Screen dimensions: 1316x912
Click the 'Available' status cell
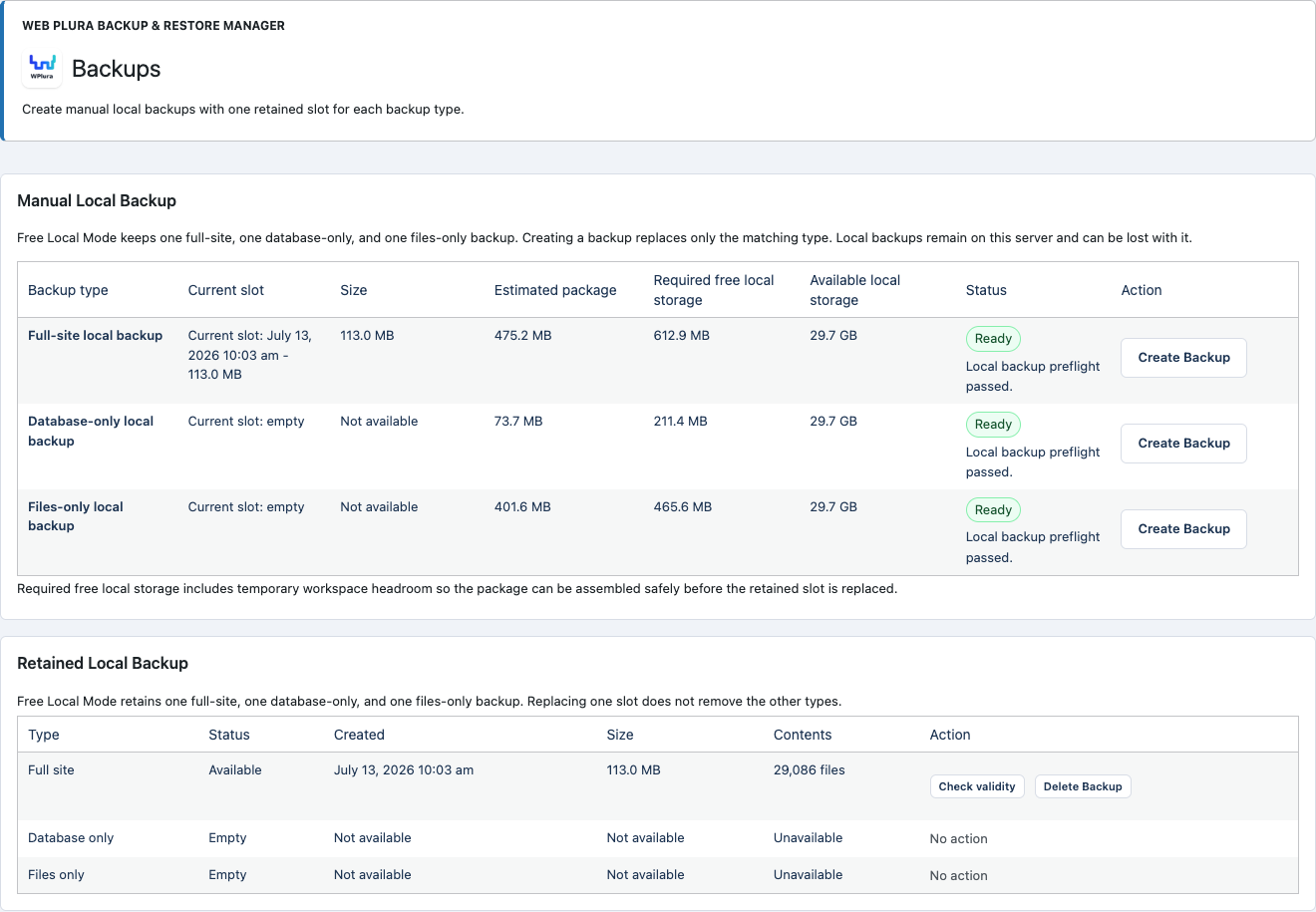[235, 770]
